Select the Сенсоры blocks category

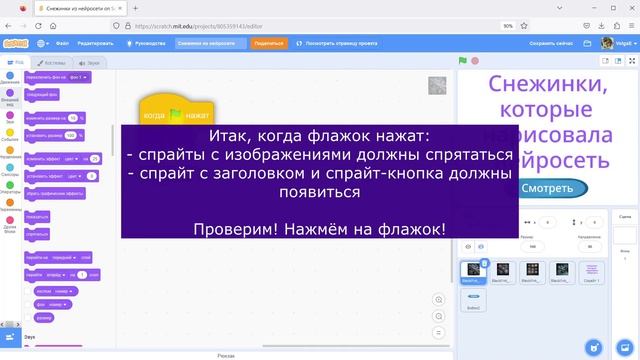10,170
